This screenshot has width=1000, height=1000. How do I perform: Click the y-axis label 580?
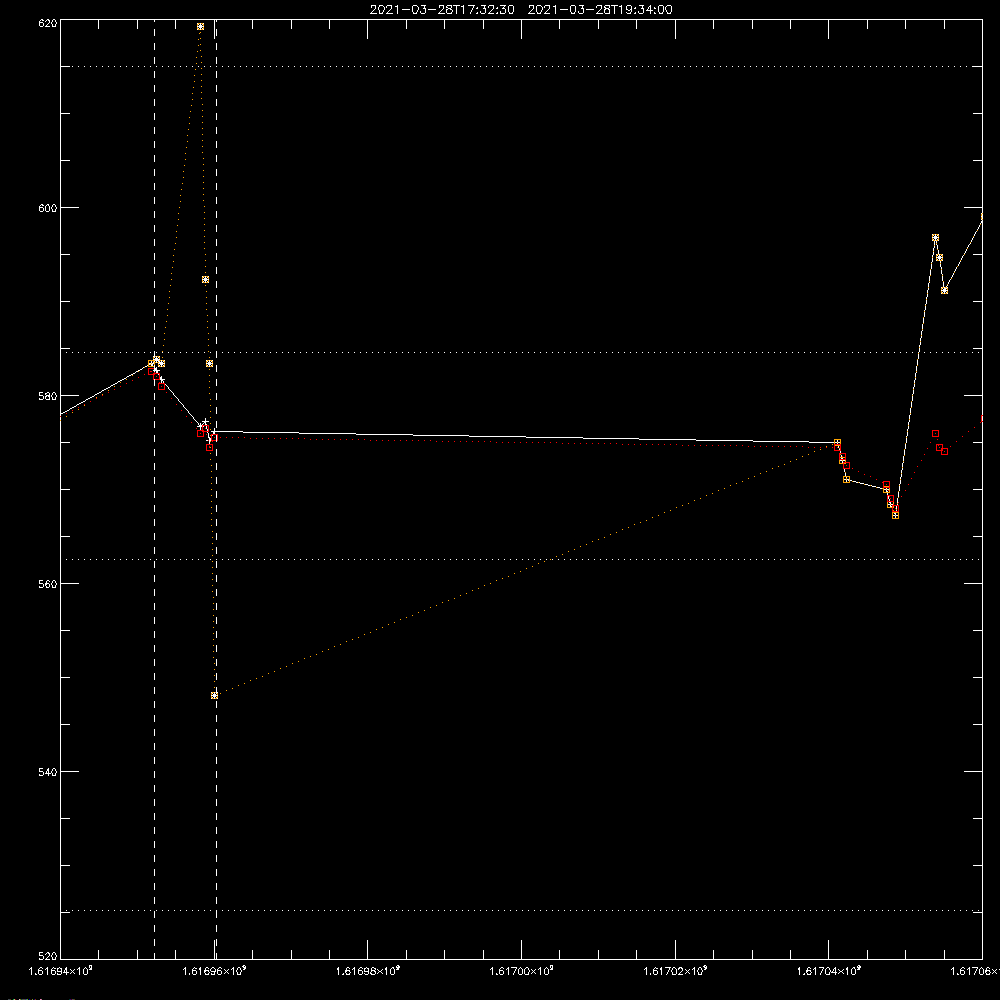(x=48, y=395)
